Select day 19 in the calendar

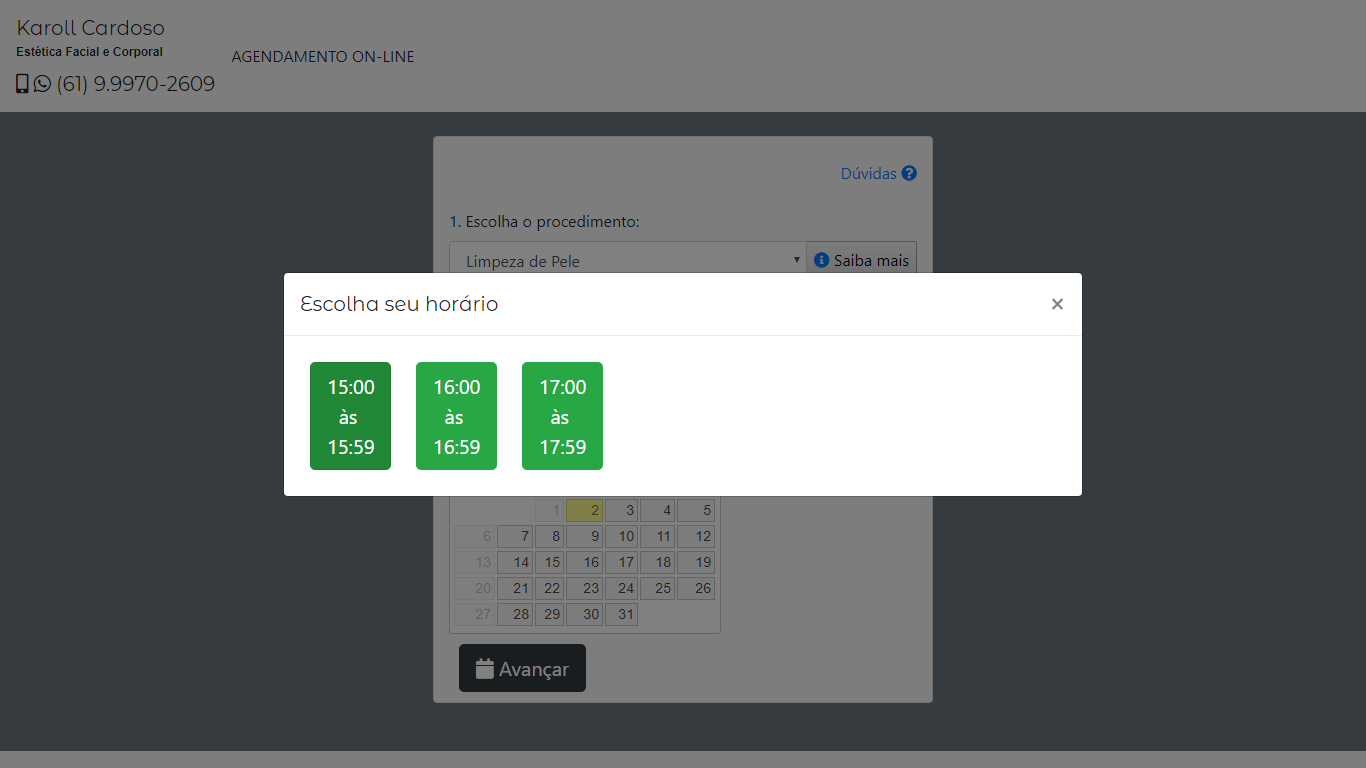tap(696, 563)
